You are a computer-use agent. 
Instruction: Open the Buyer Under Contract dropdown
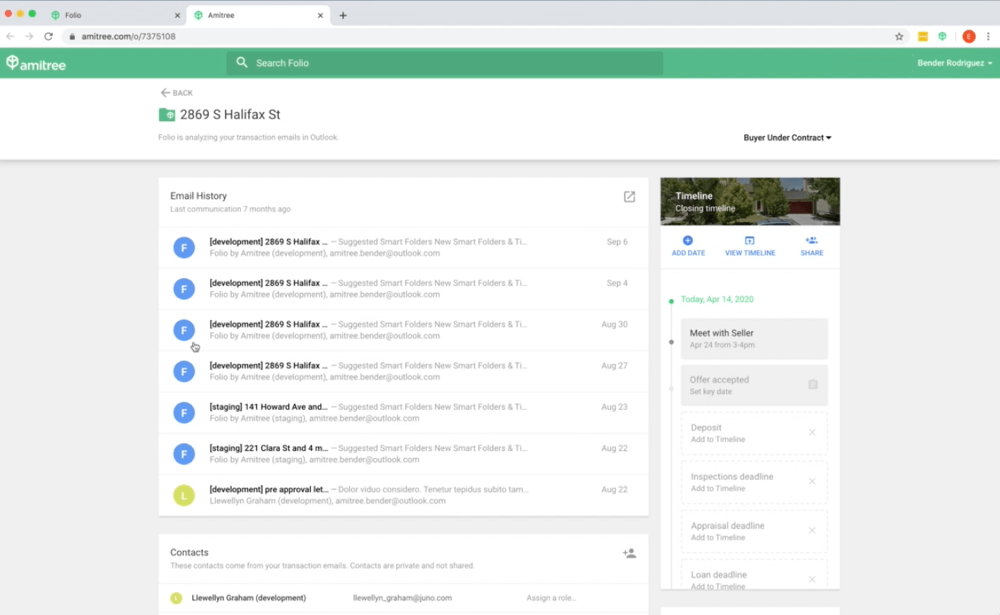pyautogui.click(x=787, y=138)
